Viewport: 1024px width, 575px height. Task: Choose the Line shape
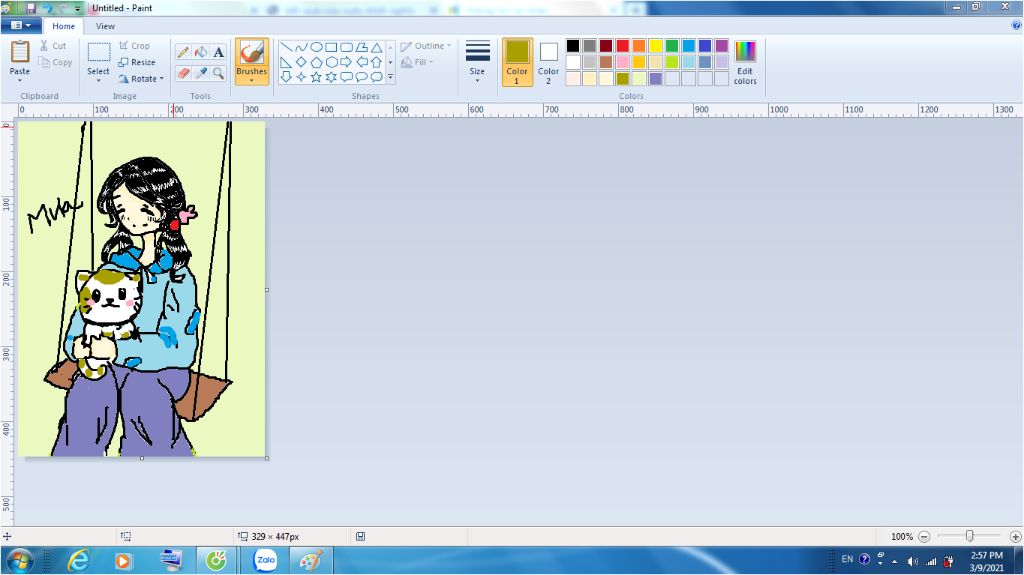(x=286, y=47)
